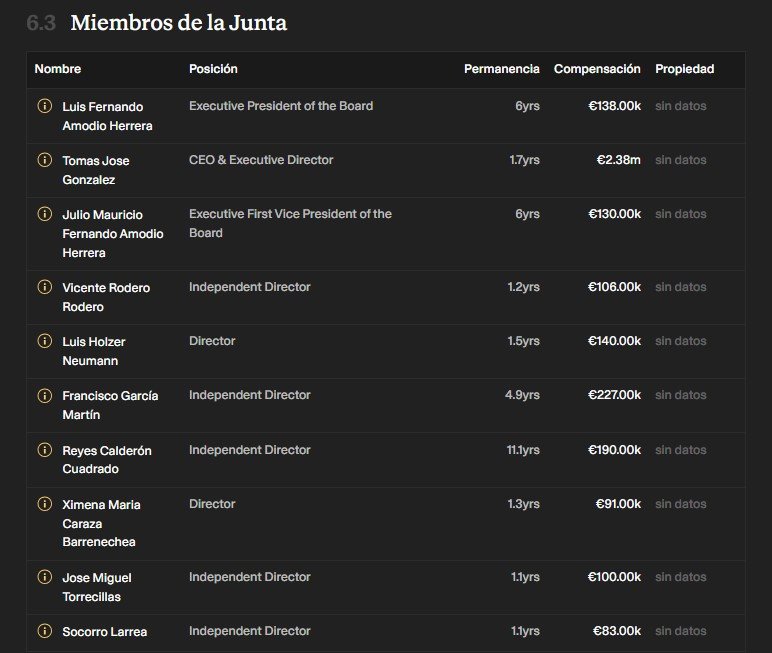The height and width of the screenshot is (653, 772).
Task: Open Tomas Jose Gonzalez name link
Action: click(x=96, y=170)
